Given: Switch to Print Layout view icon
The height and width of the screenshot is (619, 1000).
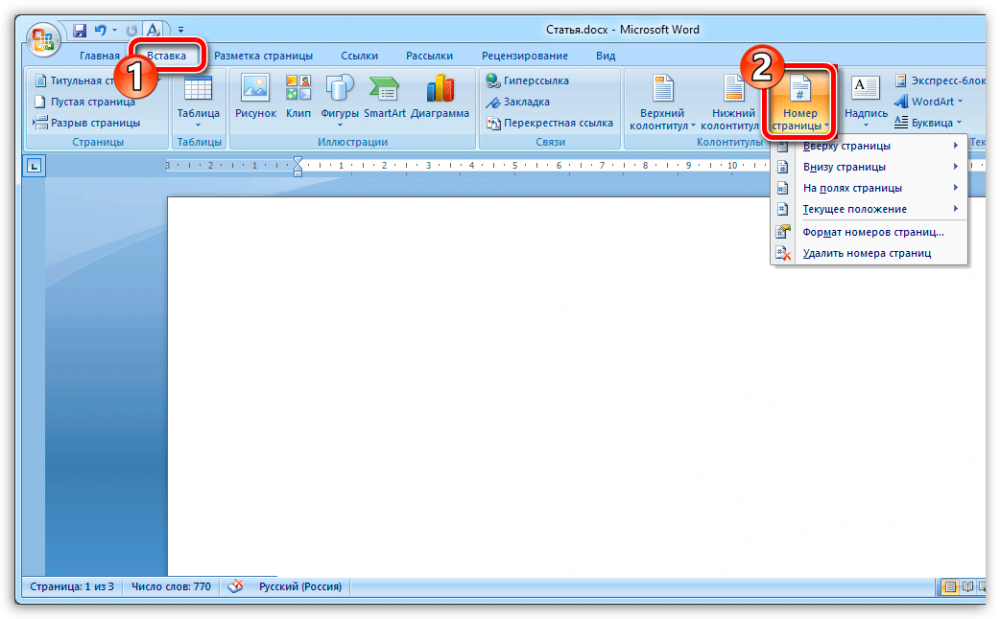Looking at the screenshot, I should pos(950,586).
